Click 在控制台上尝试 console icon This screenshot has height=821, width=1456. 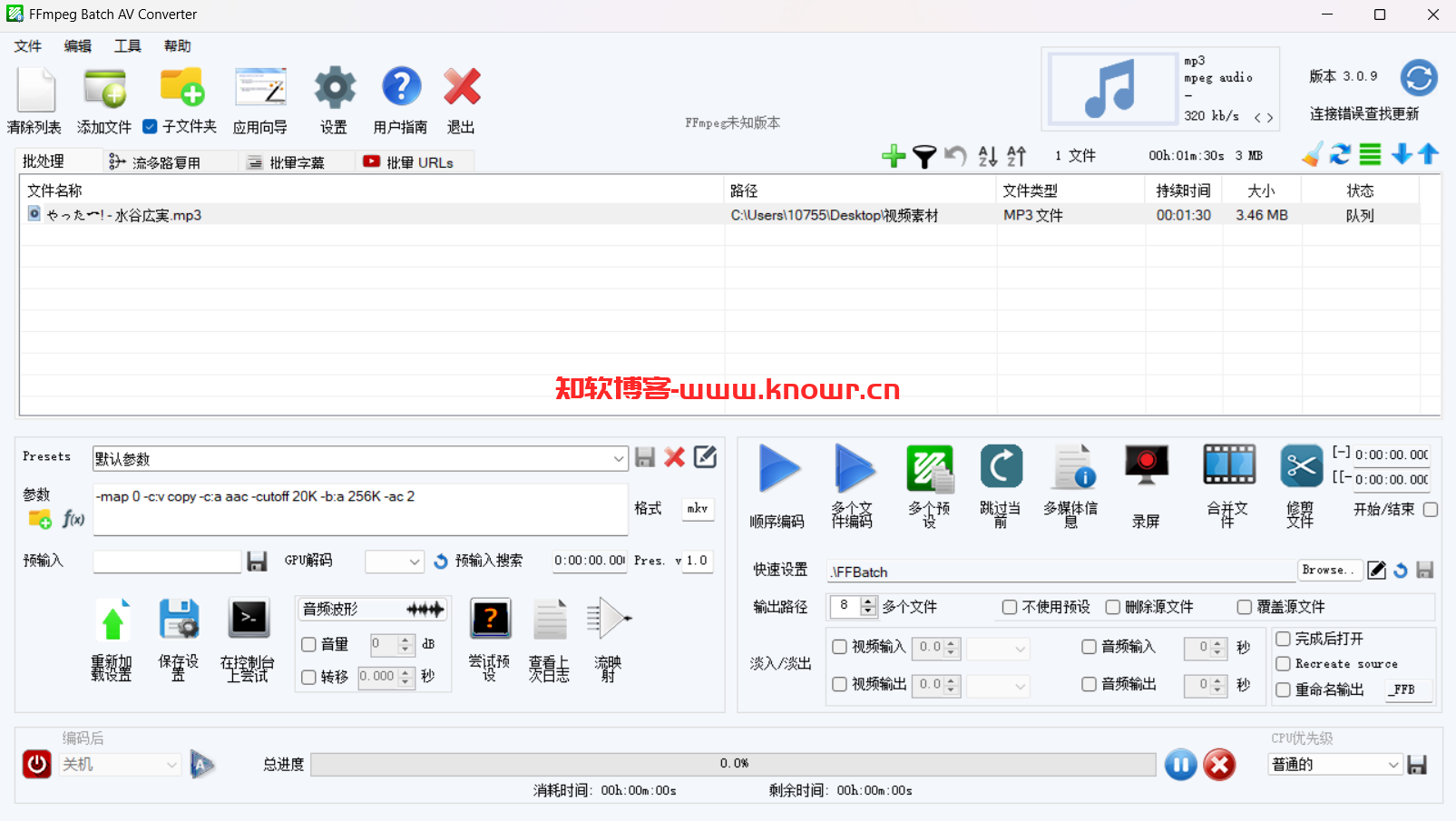249,619
